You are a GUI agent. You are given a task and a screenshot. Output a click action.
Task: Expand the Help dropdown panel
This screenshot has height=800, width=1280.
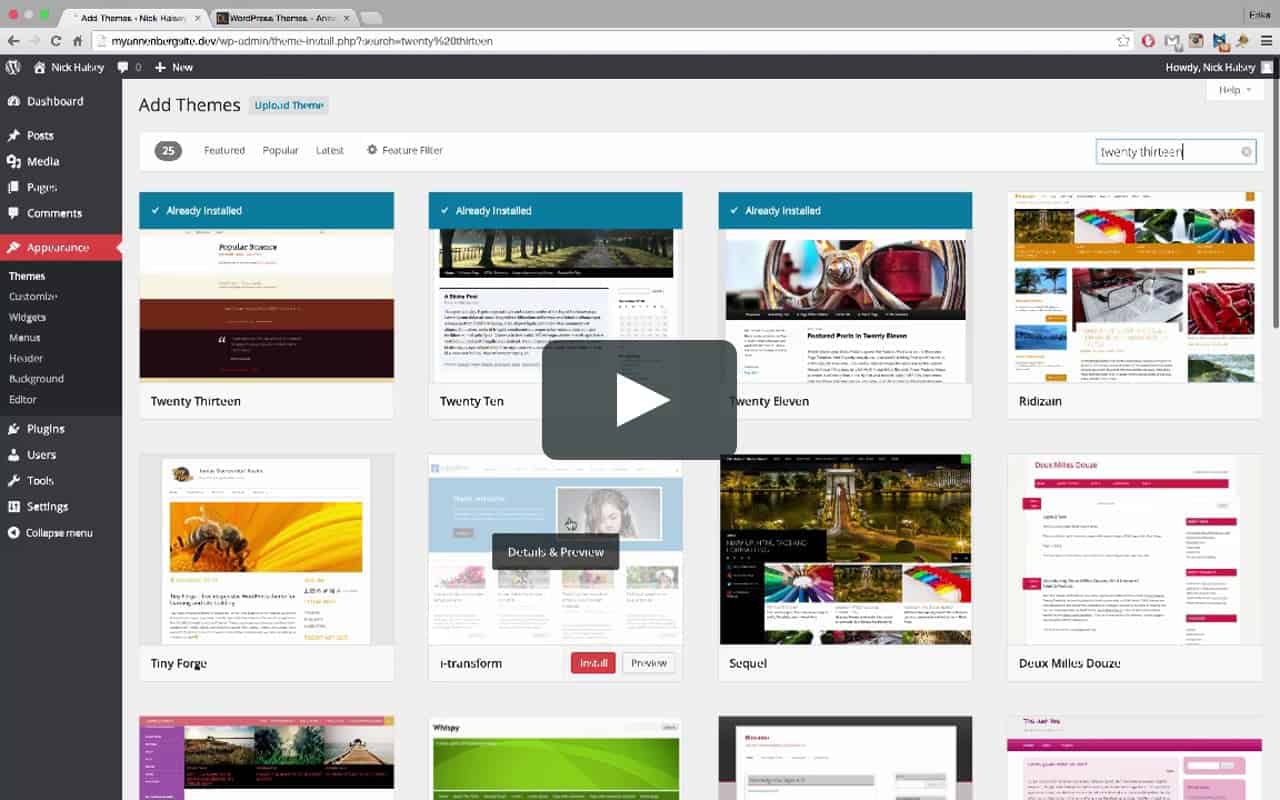1235,90
